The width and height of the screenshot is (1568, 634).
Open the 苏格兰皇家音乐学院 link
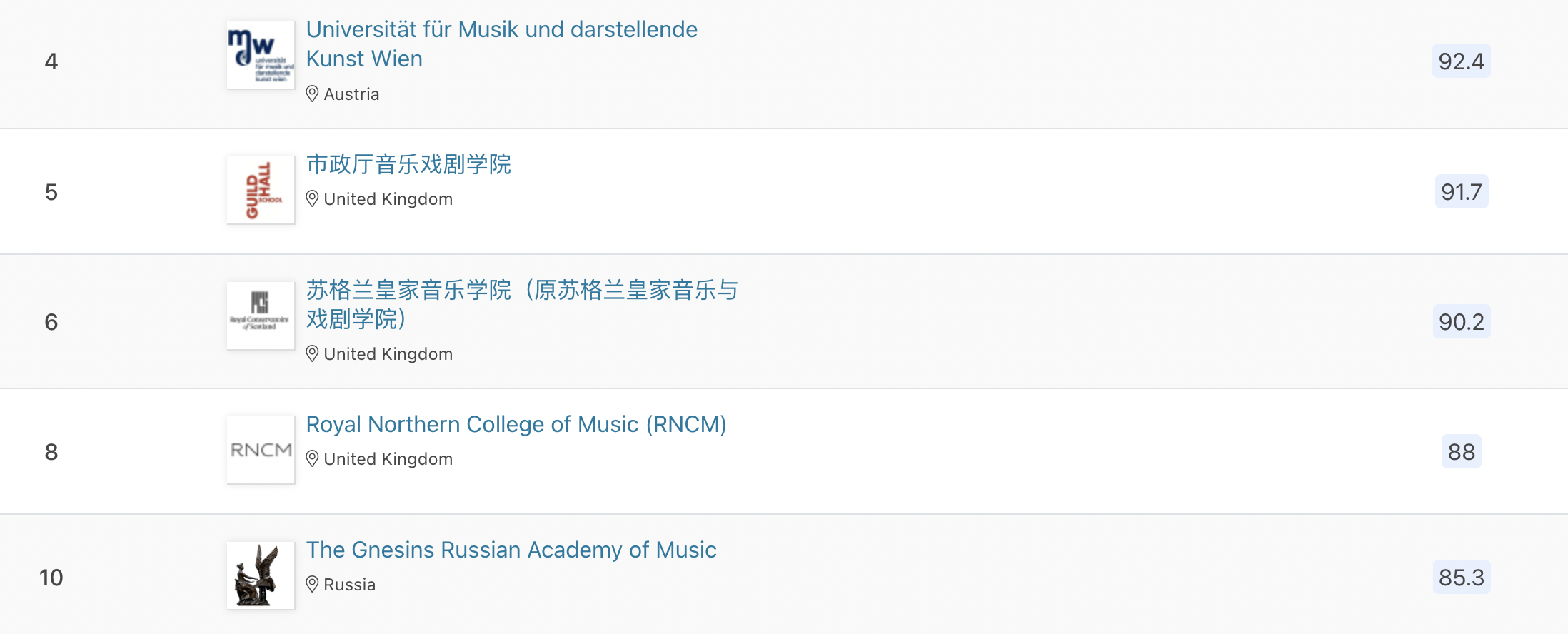pyautogui.click(x=522, y=304)
